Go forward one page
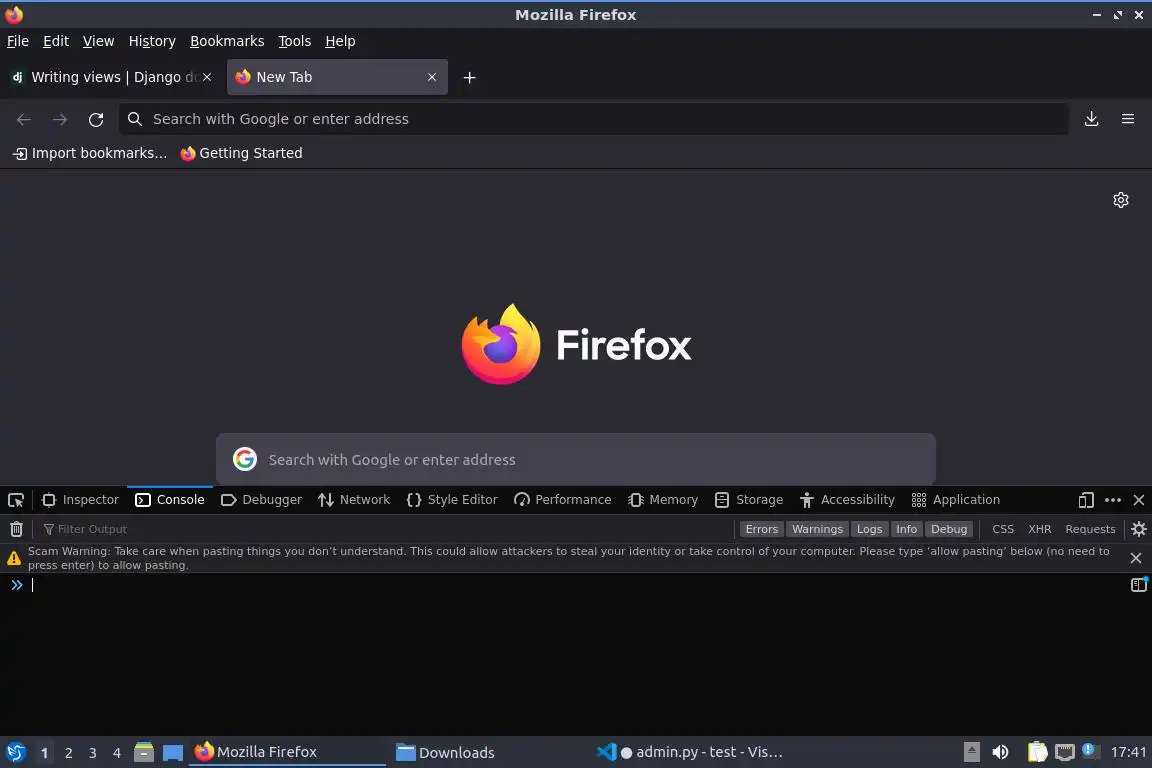The image size is (1152, 768). [x=60, y=119]
